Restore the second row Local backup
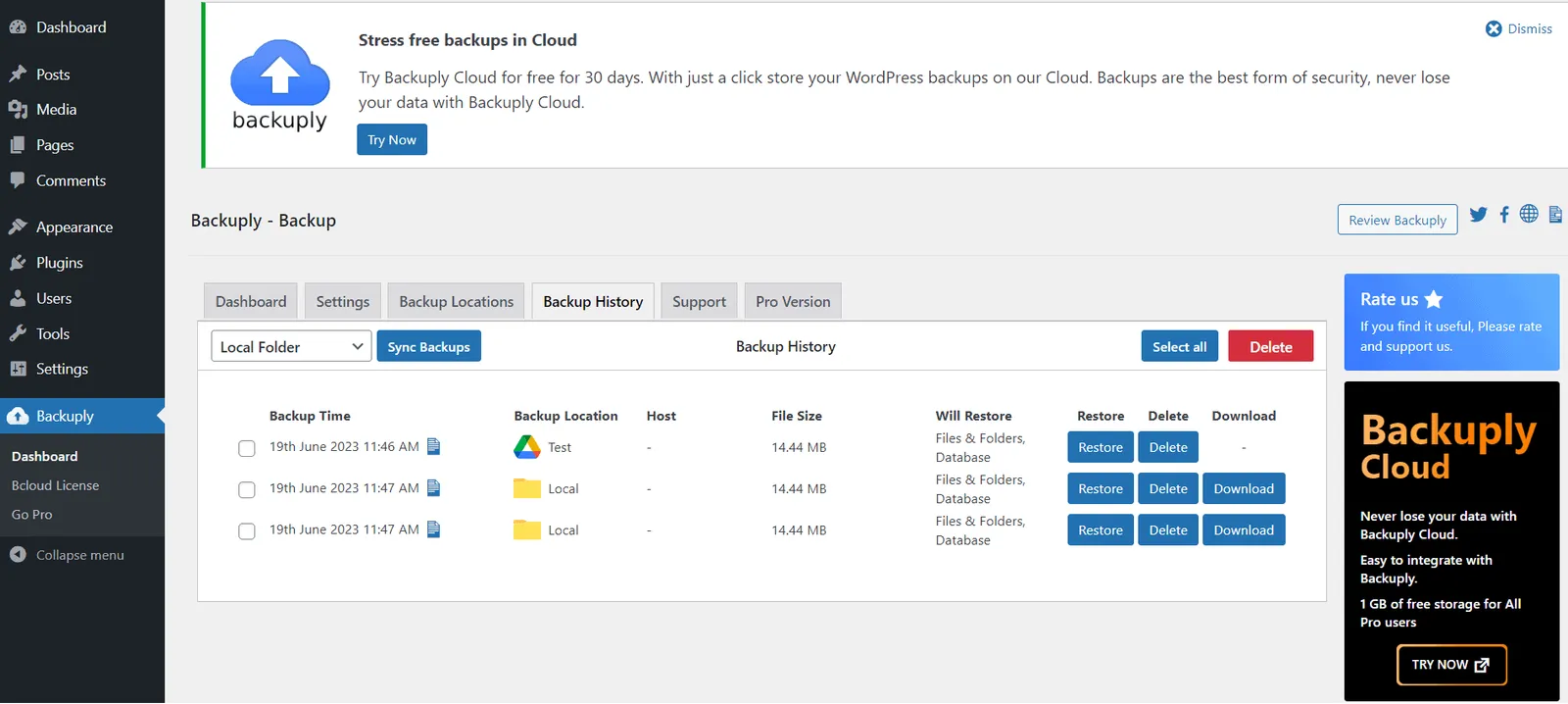This screenshot has width=1568, height=704. pos(1101,488)
